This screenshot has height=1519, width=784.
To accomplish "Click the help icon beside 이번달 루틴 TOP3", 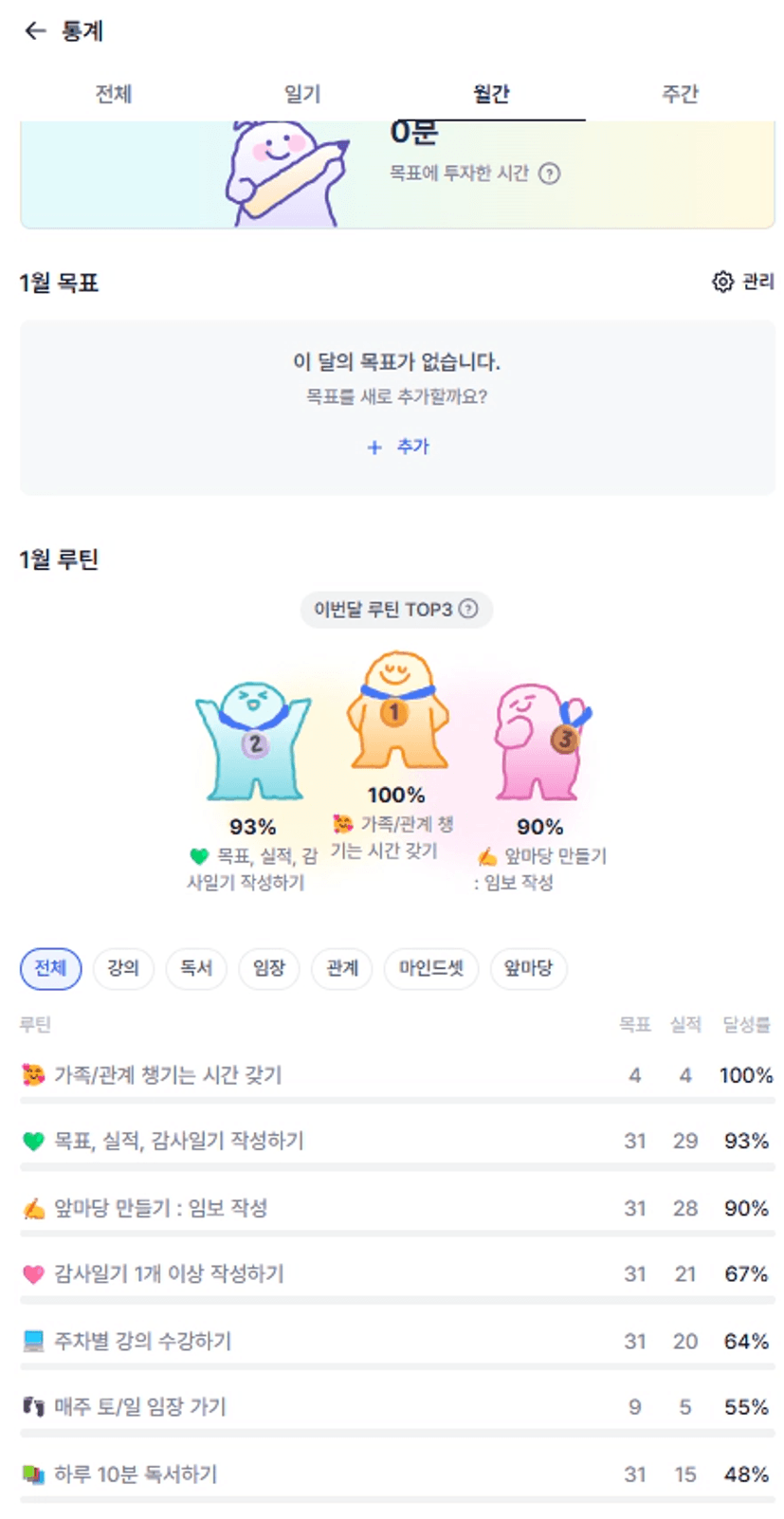I will point(468,609).
